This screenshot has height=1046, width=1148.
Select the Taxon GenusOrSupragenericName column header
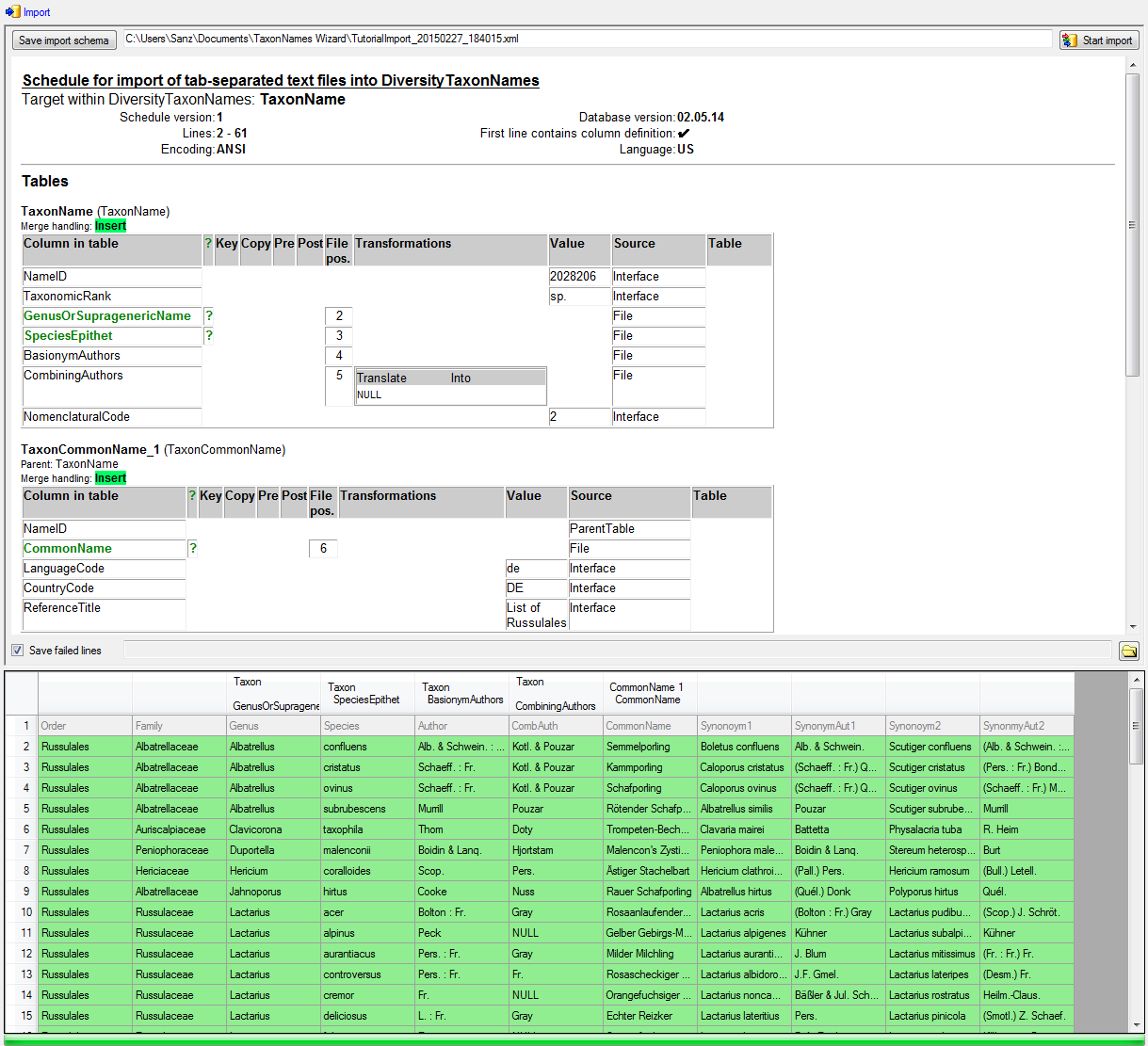(273, 694)
